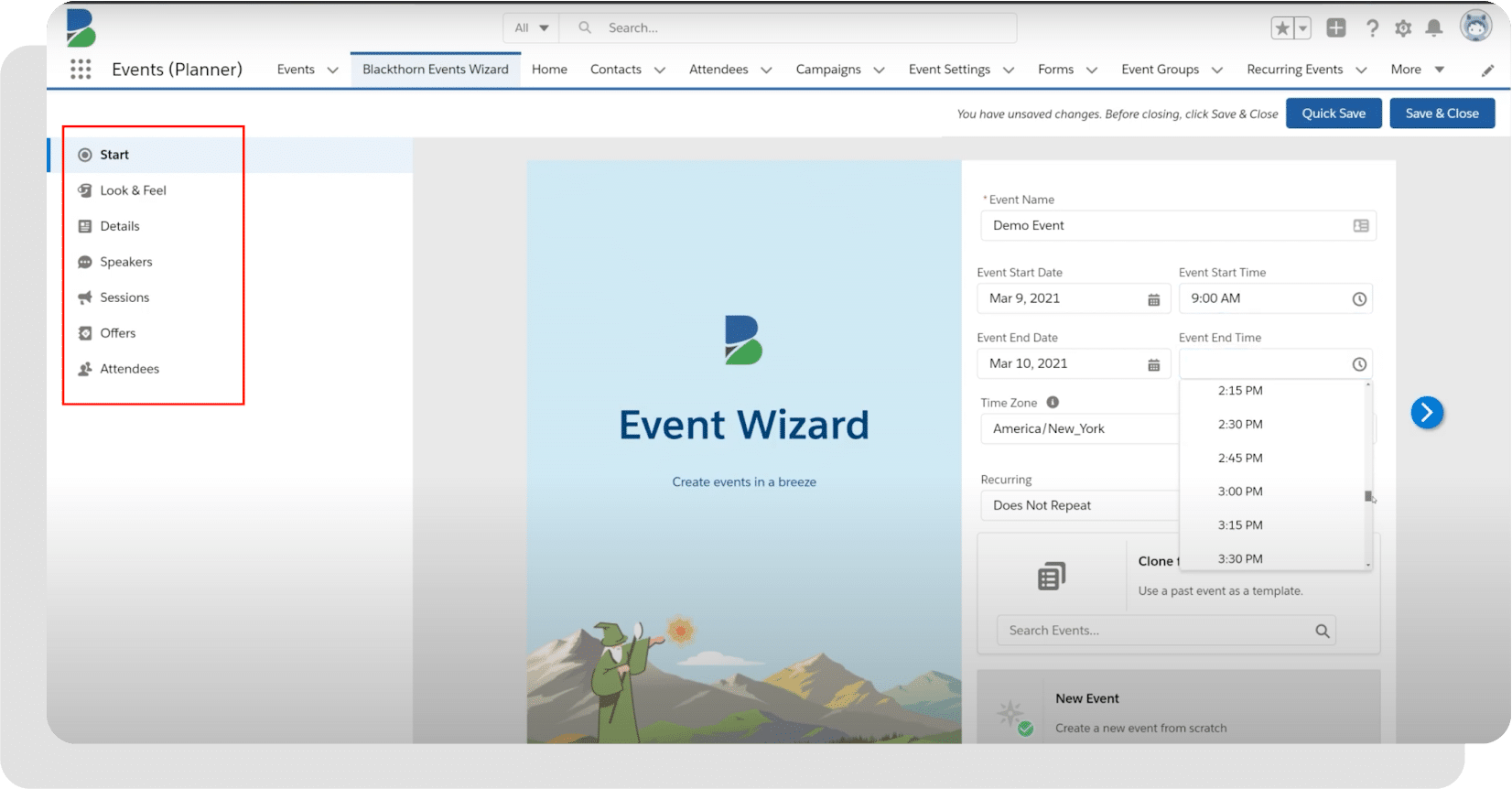Screen dimensions: 1512x789
Task: Expand the Recurring Events tab chevron
Action: click(x=1361, y=70)
